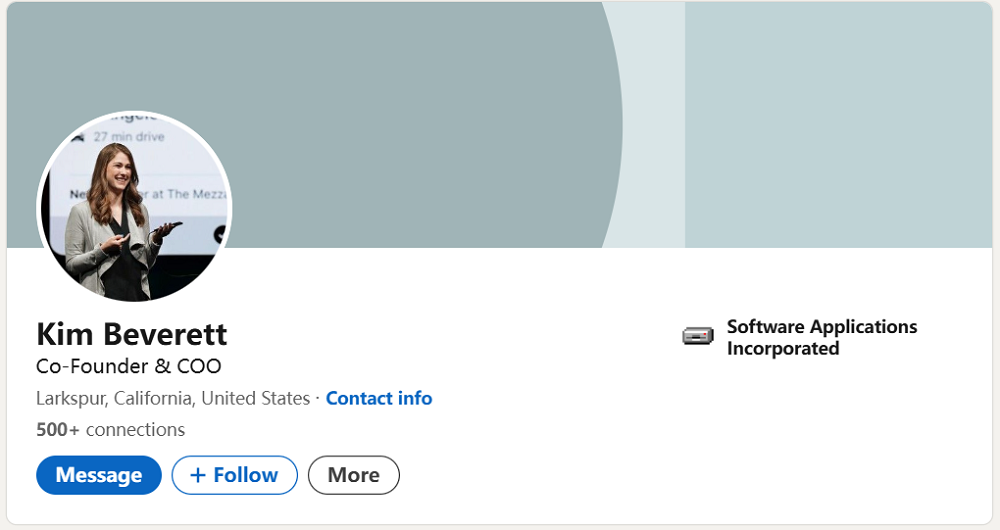Screen dimensions: 1000x530
Task: Click the Larkspur, California location text
Action: [x=113, y=398]
